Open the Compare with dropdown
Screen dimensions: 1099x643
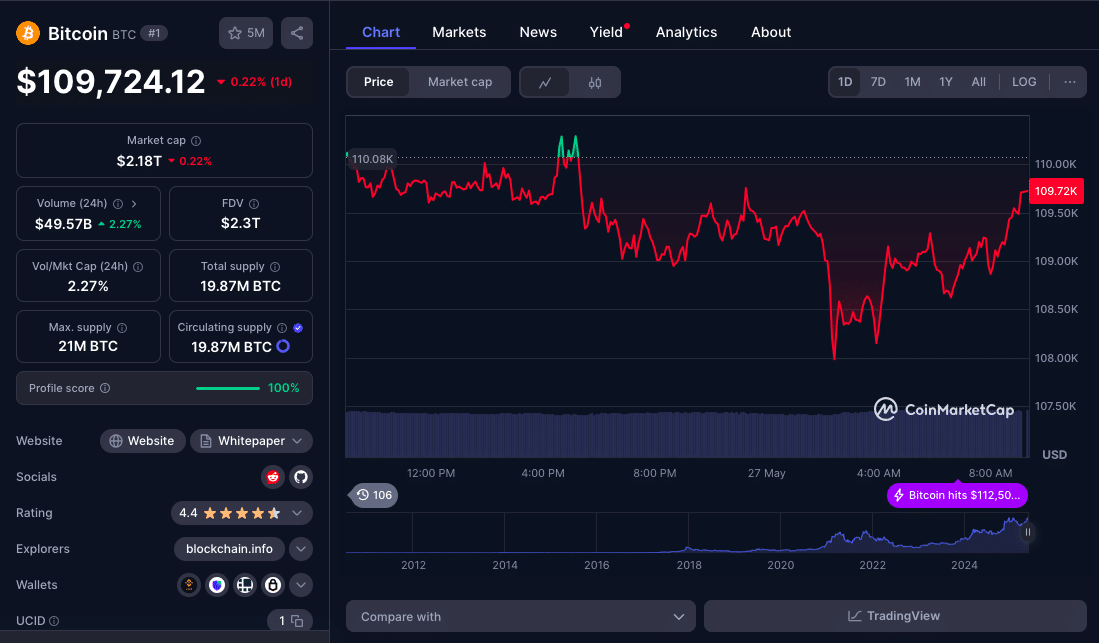click(521, 616)
